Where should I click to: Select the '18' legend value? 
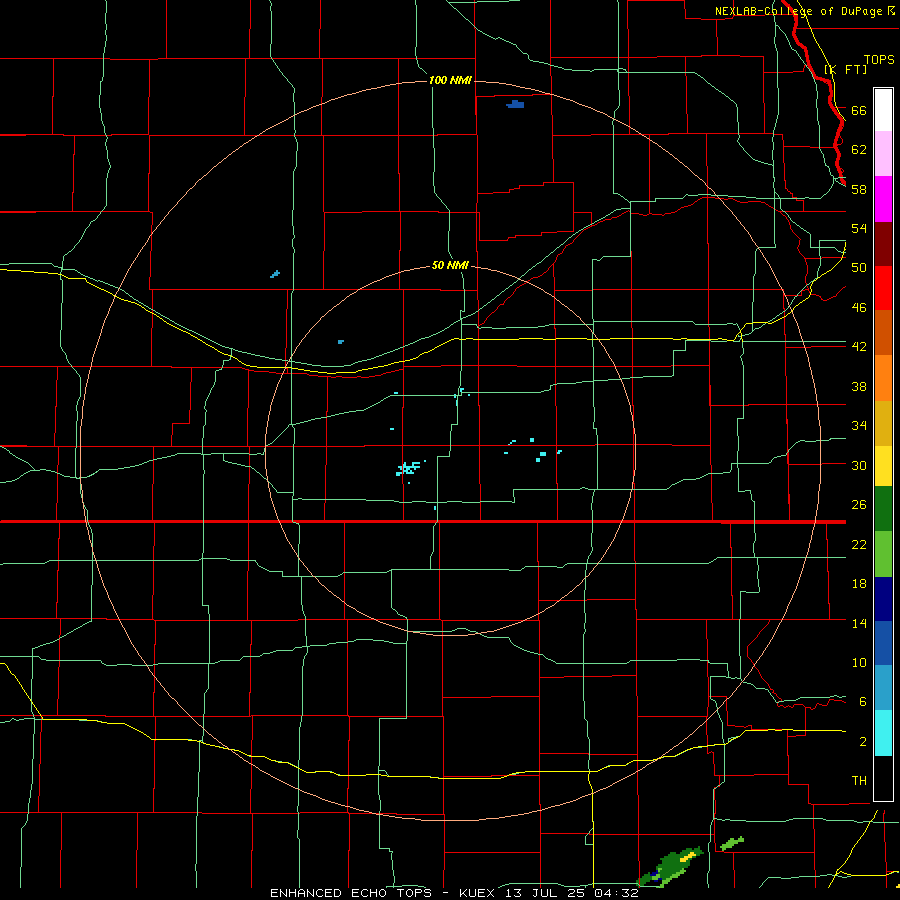point(859,584)
